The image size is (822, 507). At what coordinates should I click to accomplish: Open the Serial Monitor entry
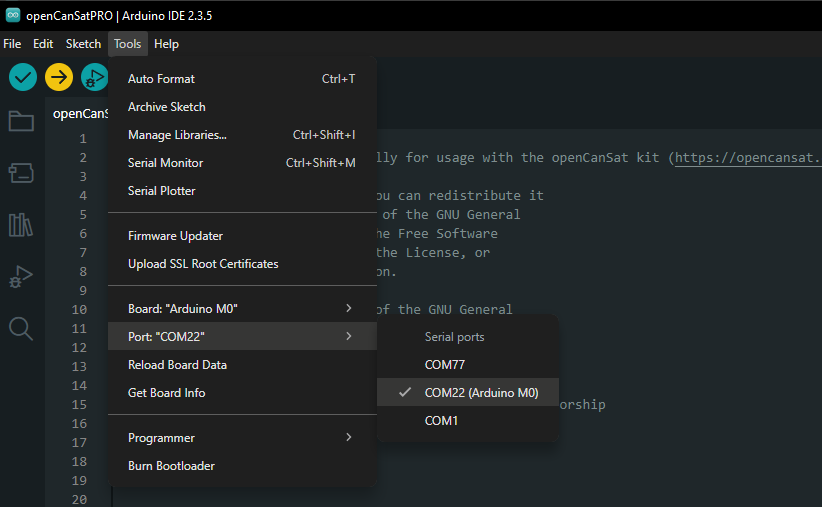(242, 163)
